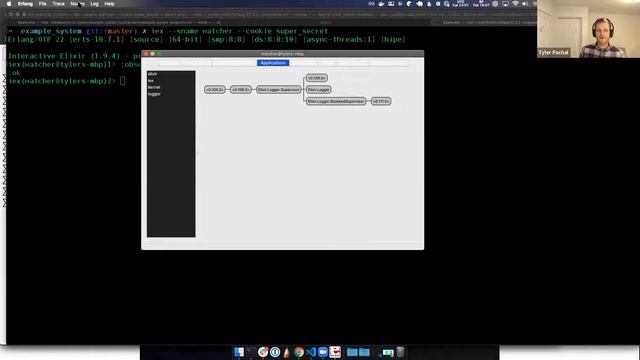Click the topmost pid node above Elixir.Logger
The width and height of the screenshot is (640, 360).
click(x=317, y=78)
